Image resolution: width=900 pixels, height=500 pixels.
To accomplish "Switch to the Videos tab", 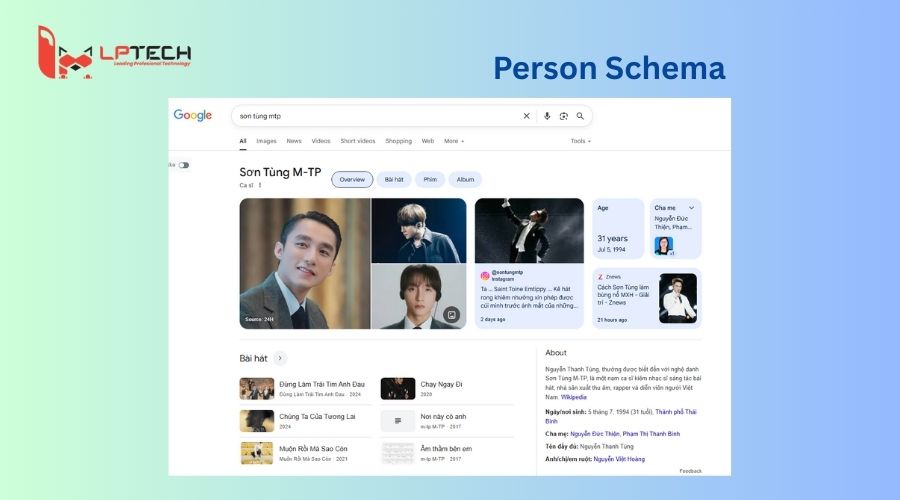I will [x=321, y=141].
